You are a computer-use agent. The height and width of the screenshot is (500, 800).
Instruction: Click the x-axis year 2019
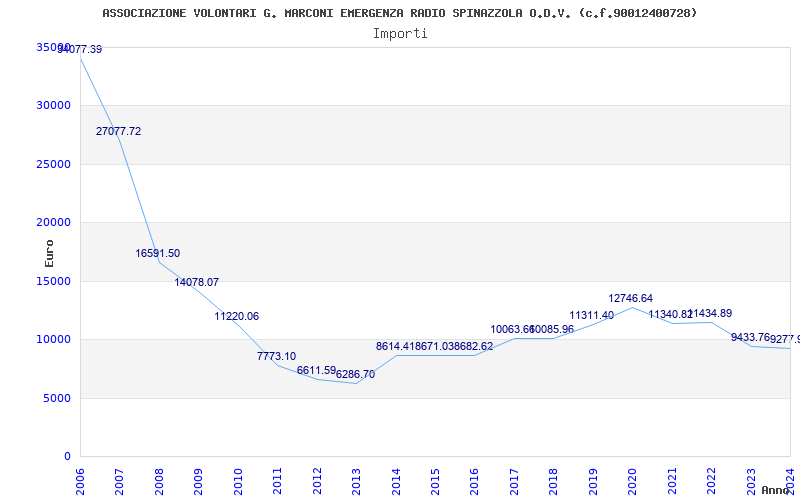(x=593, y=481)
